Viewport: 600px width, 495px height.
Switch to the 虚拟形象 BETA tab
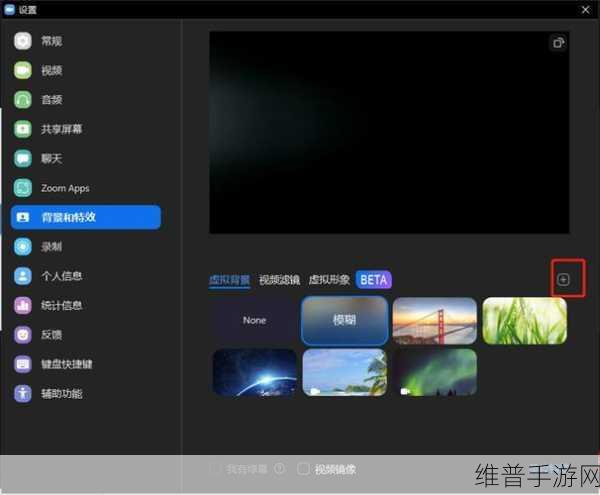coord(350,280)
